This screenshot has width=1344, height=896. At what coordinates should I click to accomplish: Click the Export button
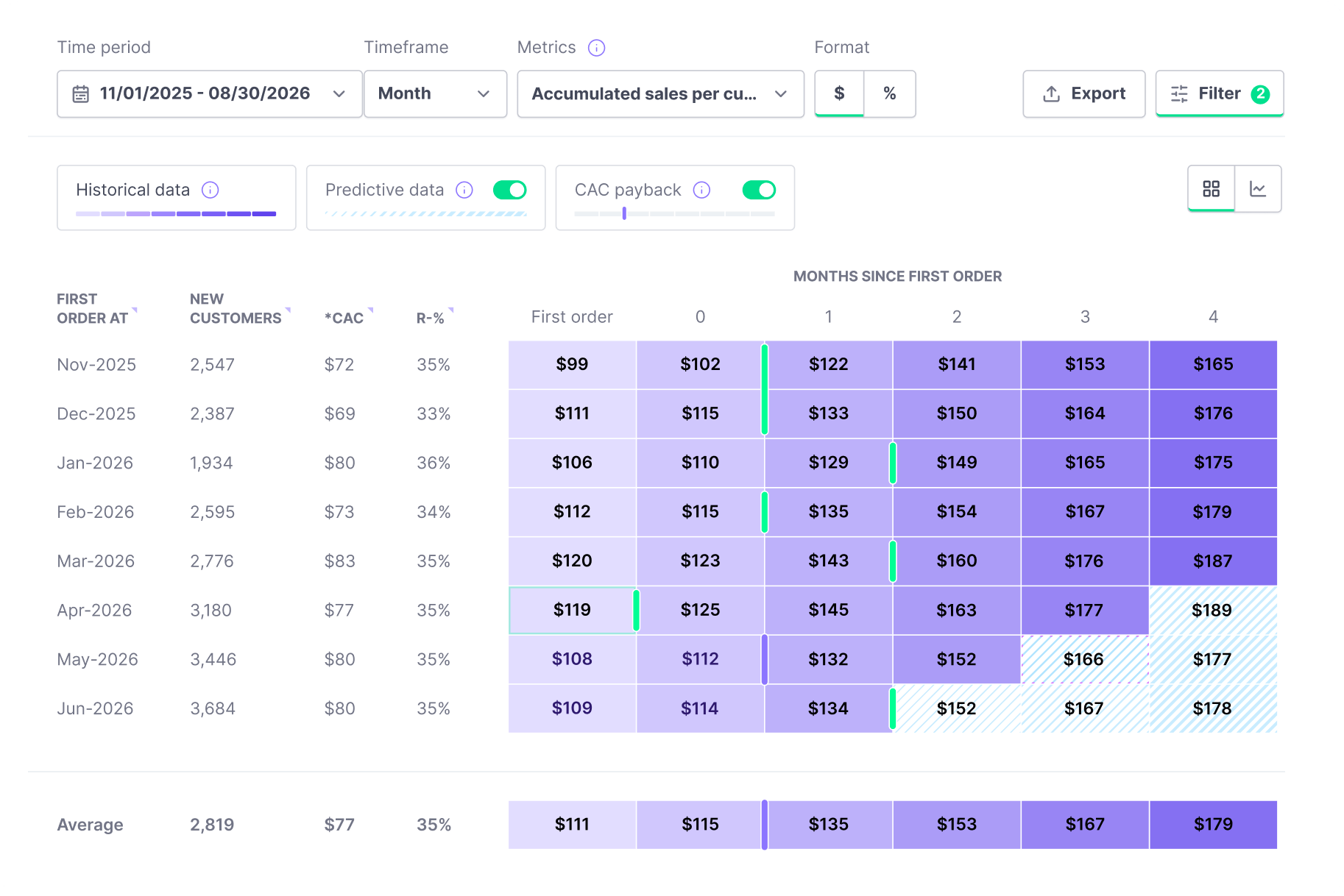click(x=1084, y=94)
